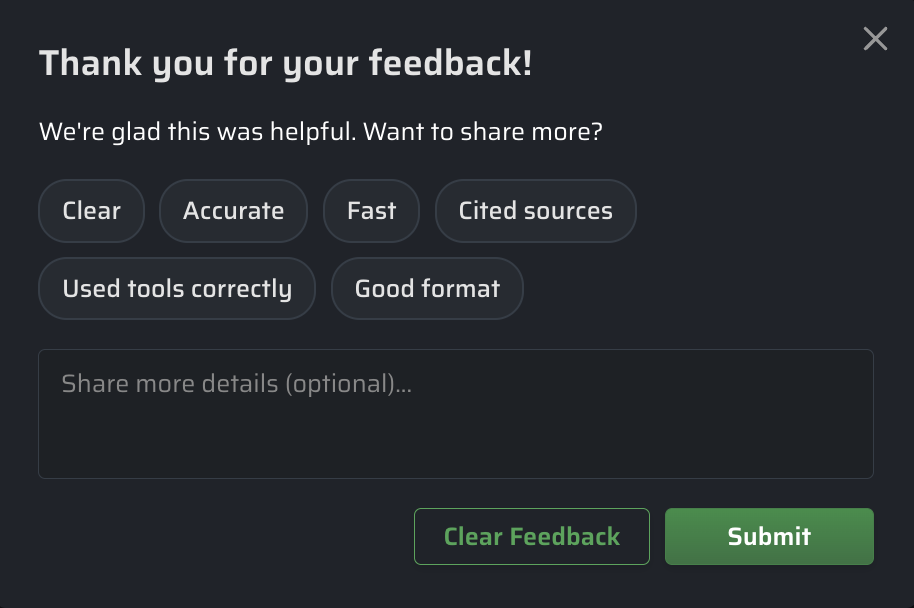Toggle the Accurate feedback chip
The height and width of the screenshot is (608, 914).
point(233,211)
